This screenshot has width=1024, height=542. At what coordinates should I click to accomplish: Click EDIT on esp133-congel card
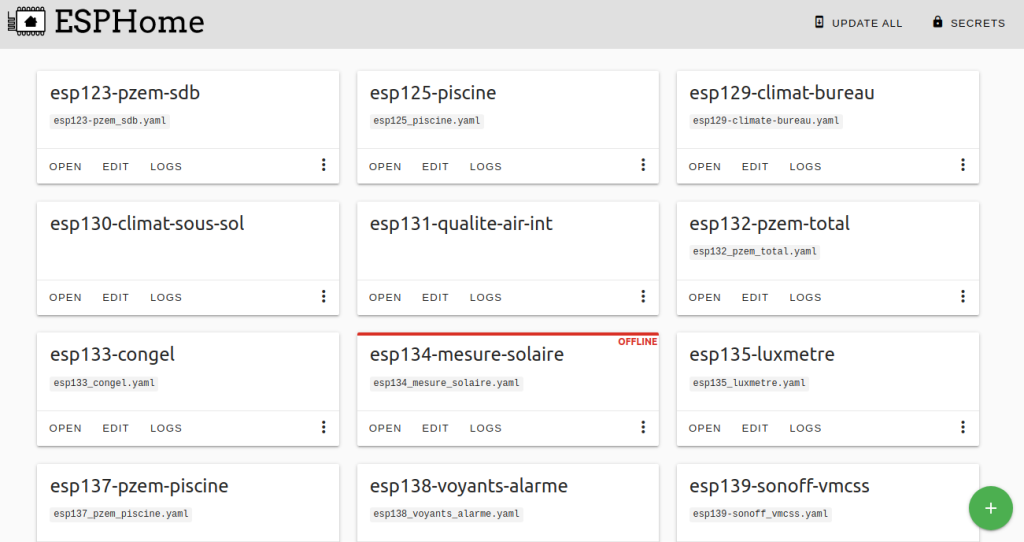(x=116, y=428)
